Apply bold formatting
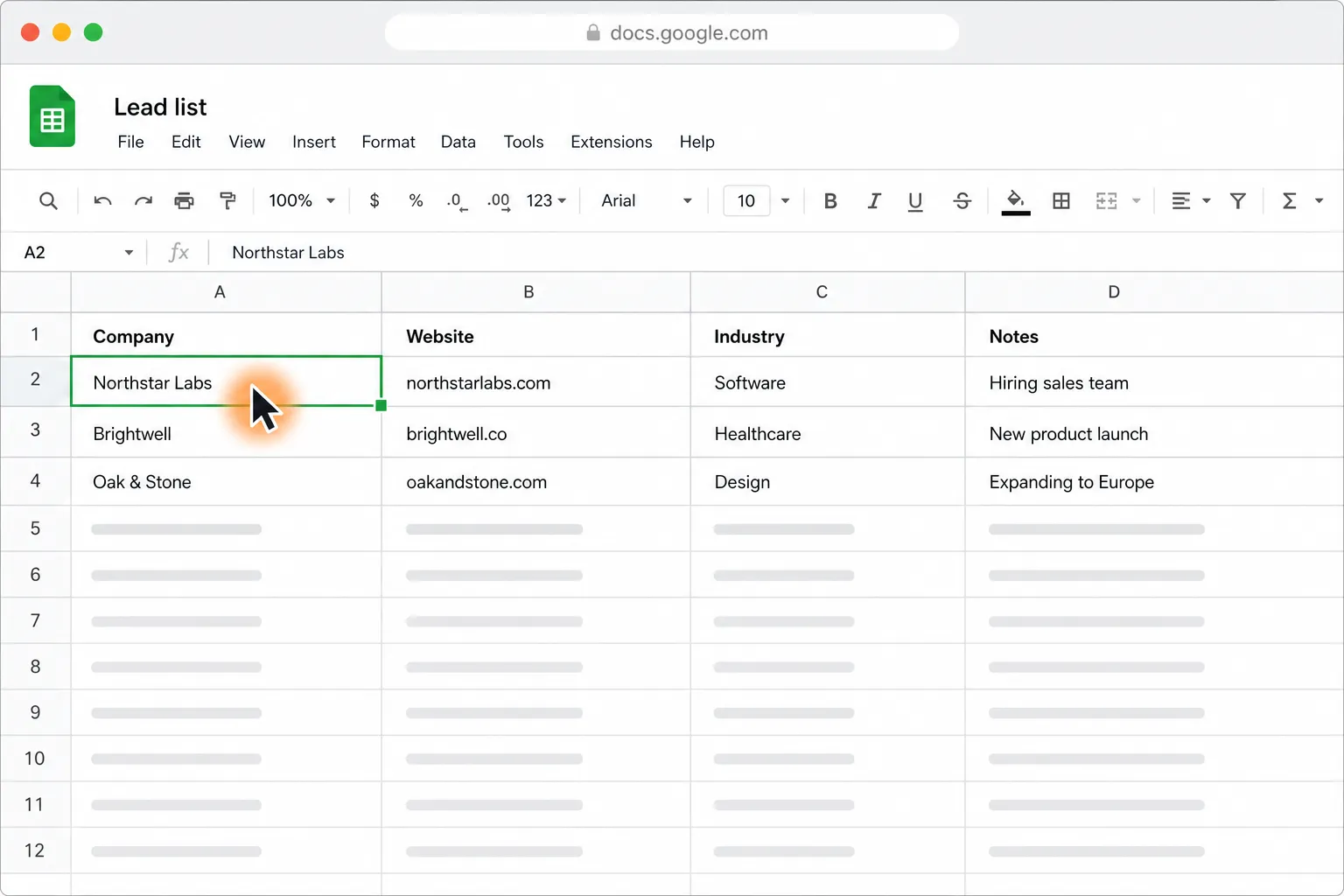1344x896 pixels. coord(830,201)
